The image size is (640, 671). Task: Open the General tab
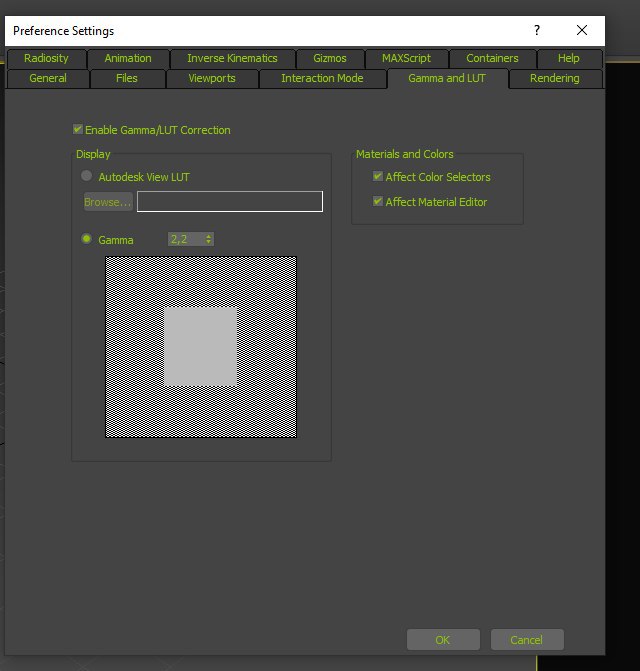coord(48,78)
